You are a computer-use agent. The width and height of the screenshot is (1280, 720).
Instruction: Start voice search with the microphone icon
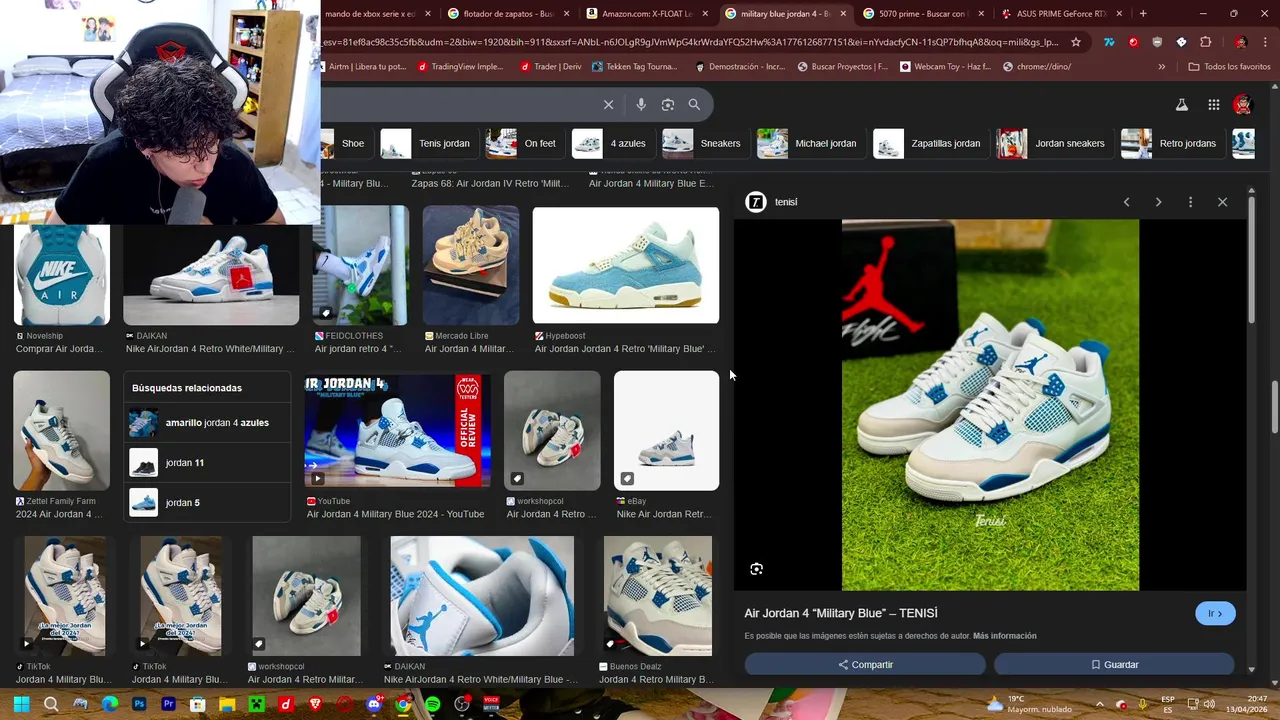pos(641,104)
